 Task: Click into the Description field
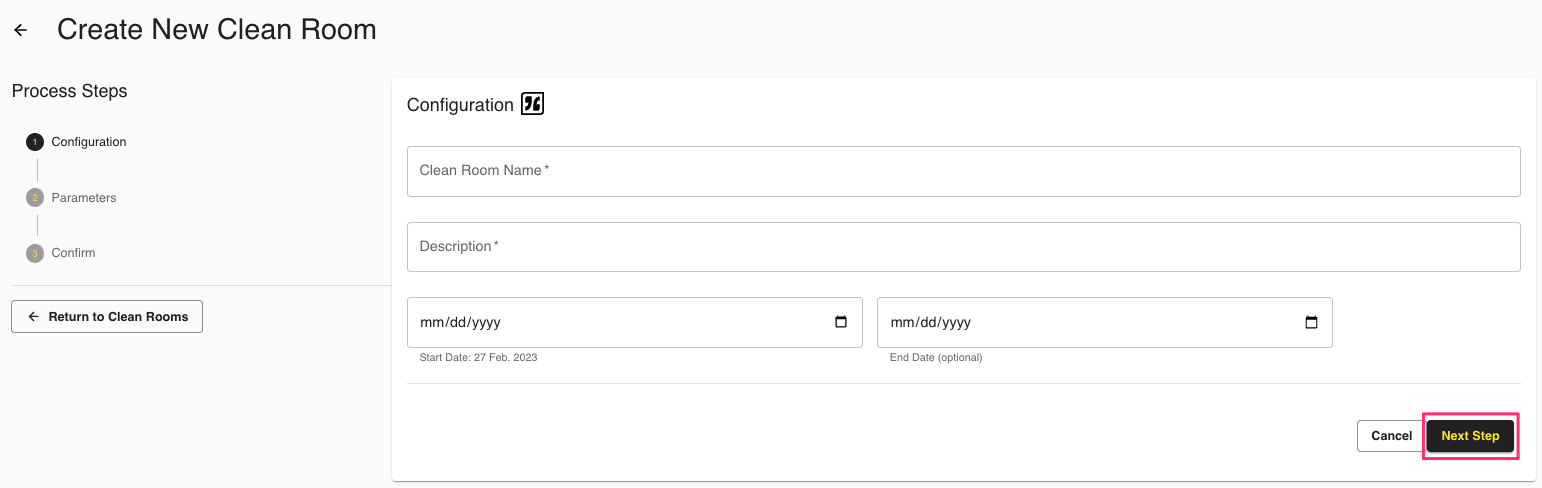point(963,247)
